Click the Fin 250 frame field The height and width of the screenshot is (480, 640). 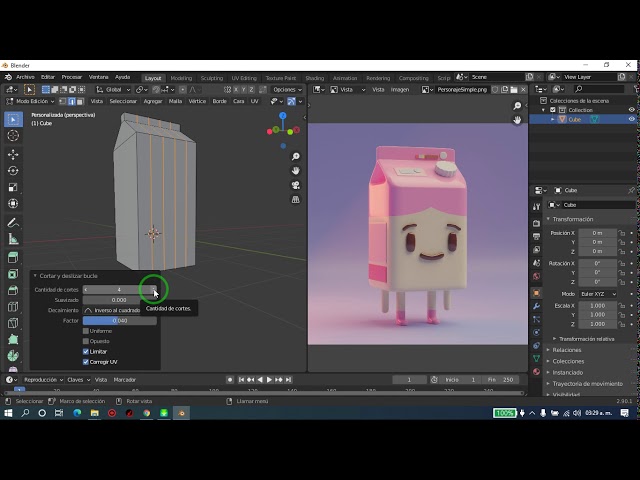pyautogui.click(x=500, y=380)
